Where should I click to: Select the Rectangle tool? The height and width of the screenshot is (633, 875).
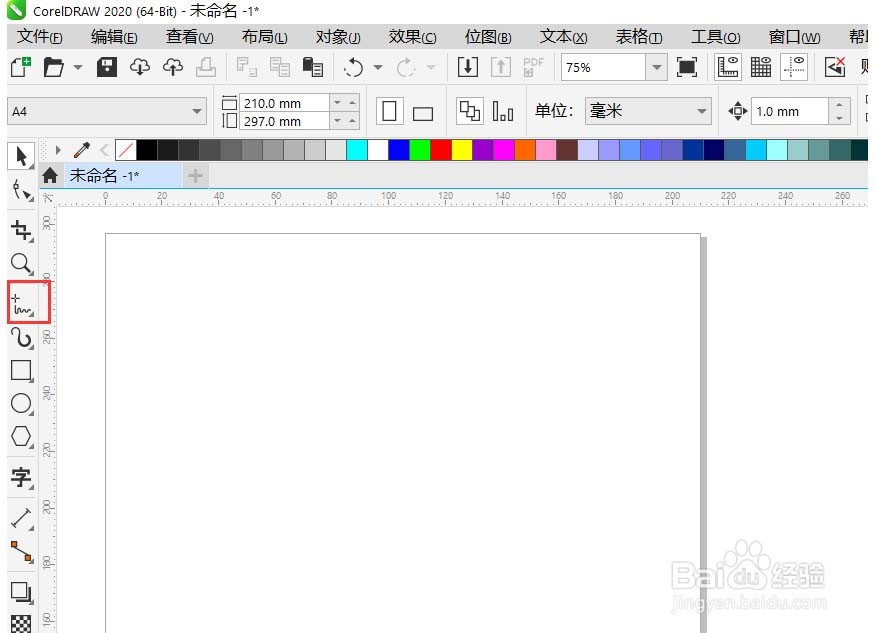[22, 371]
